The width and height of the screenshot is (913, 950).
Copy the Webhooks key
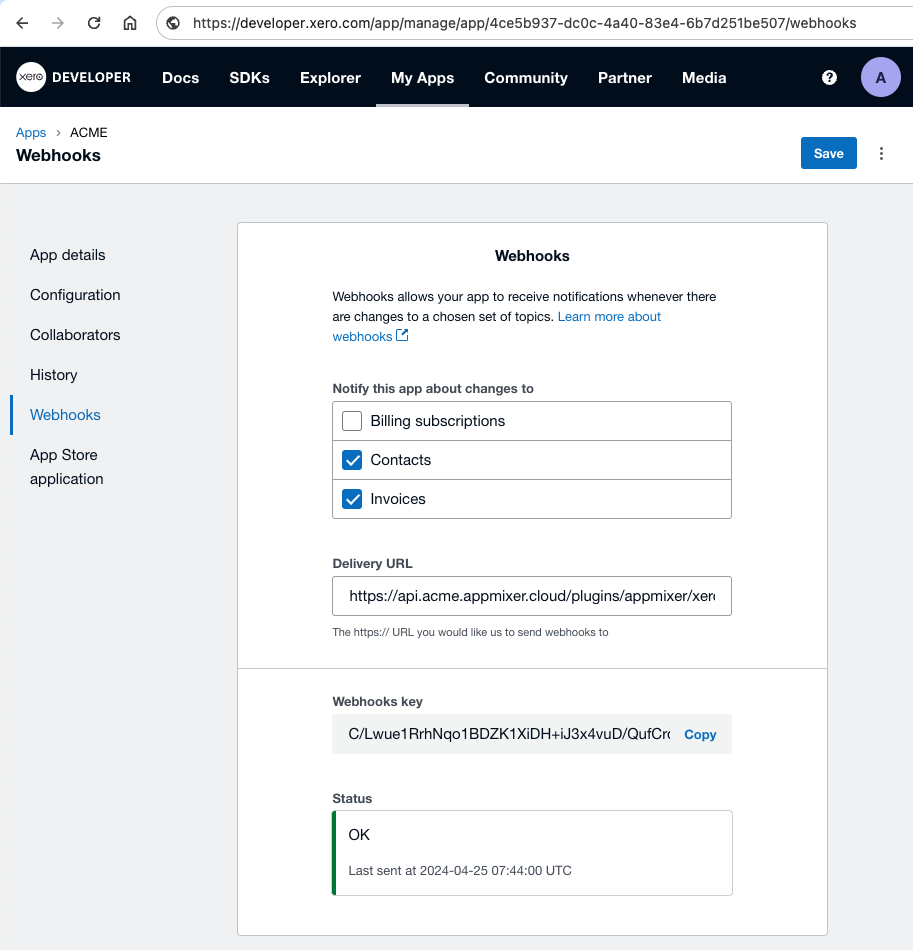point(700,734)
